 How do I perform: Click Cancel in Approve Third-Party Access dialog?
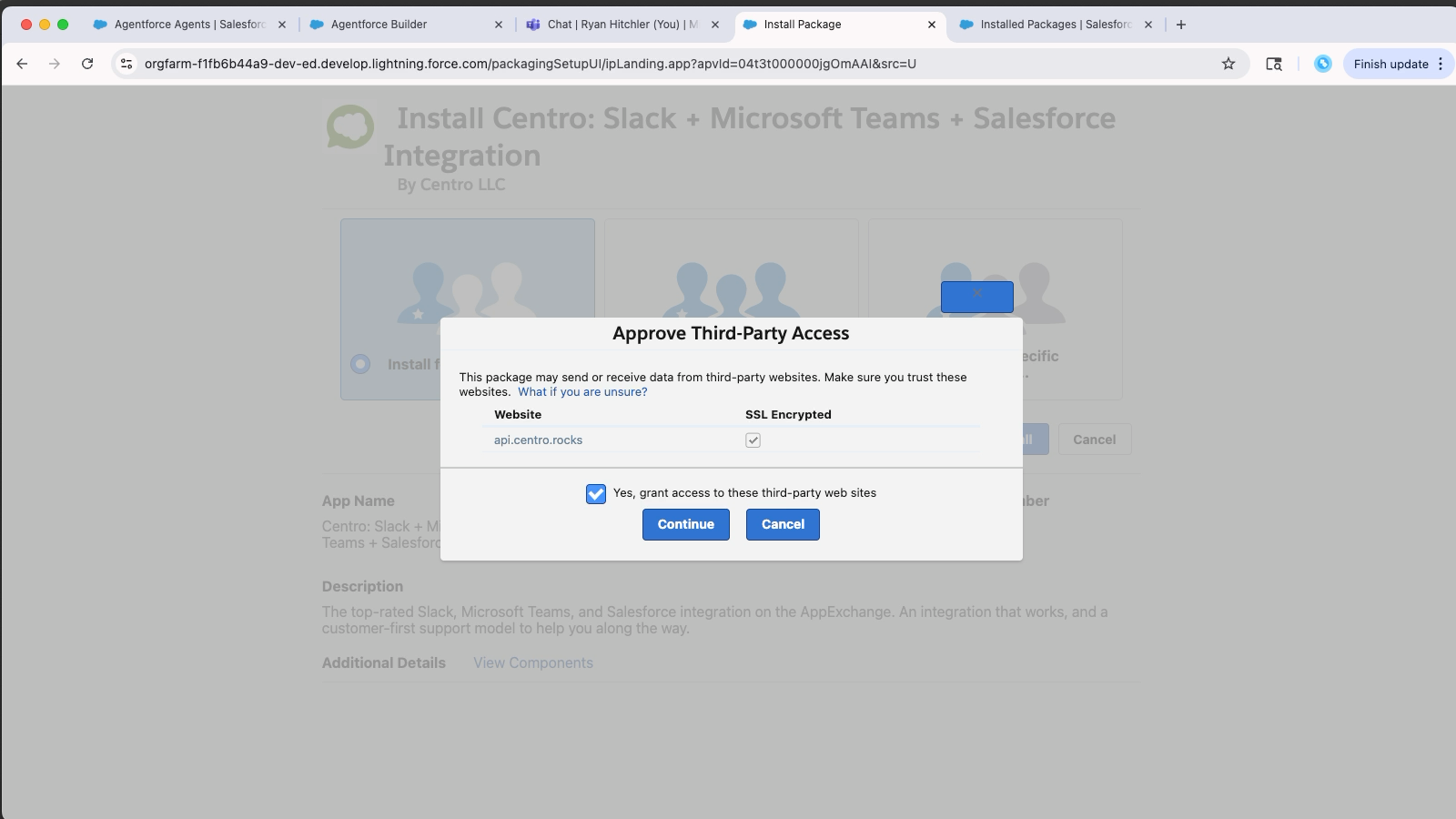(x=783, y=524)
